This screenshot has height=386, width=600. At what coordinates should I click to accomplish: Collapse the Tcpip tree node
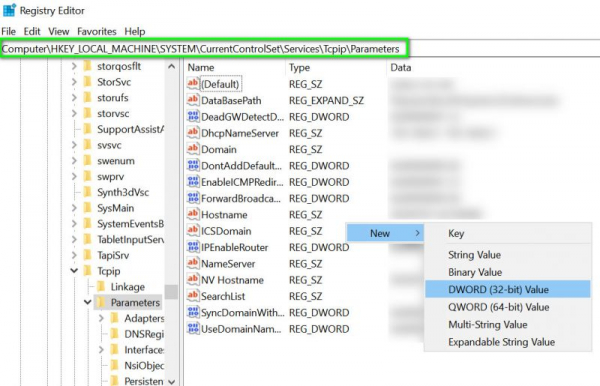click(74, 271)
